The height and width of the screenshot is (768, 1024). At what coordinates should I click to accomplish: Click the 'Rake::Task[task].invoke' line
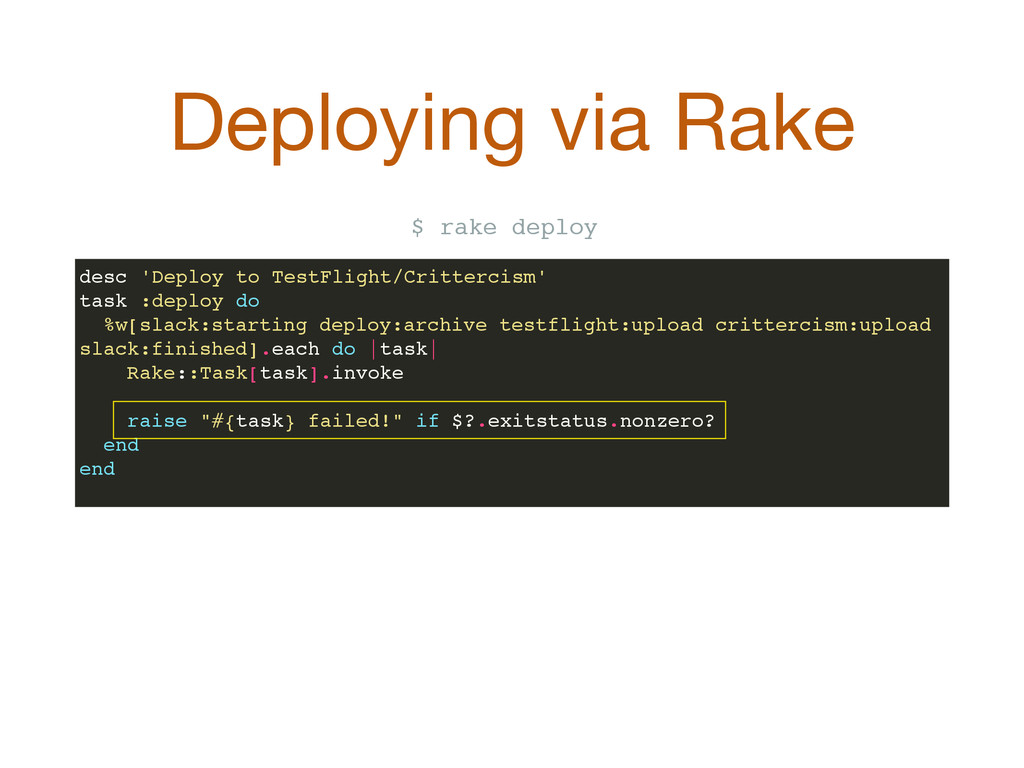[264, 373]
